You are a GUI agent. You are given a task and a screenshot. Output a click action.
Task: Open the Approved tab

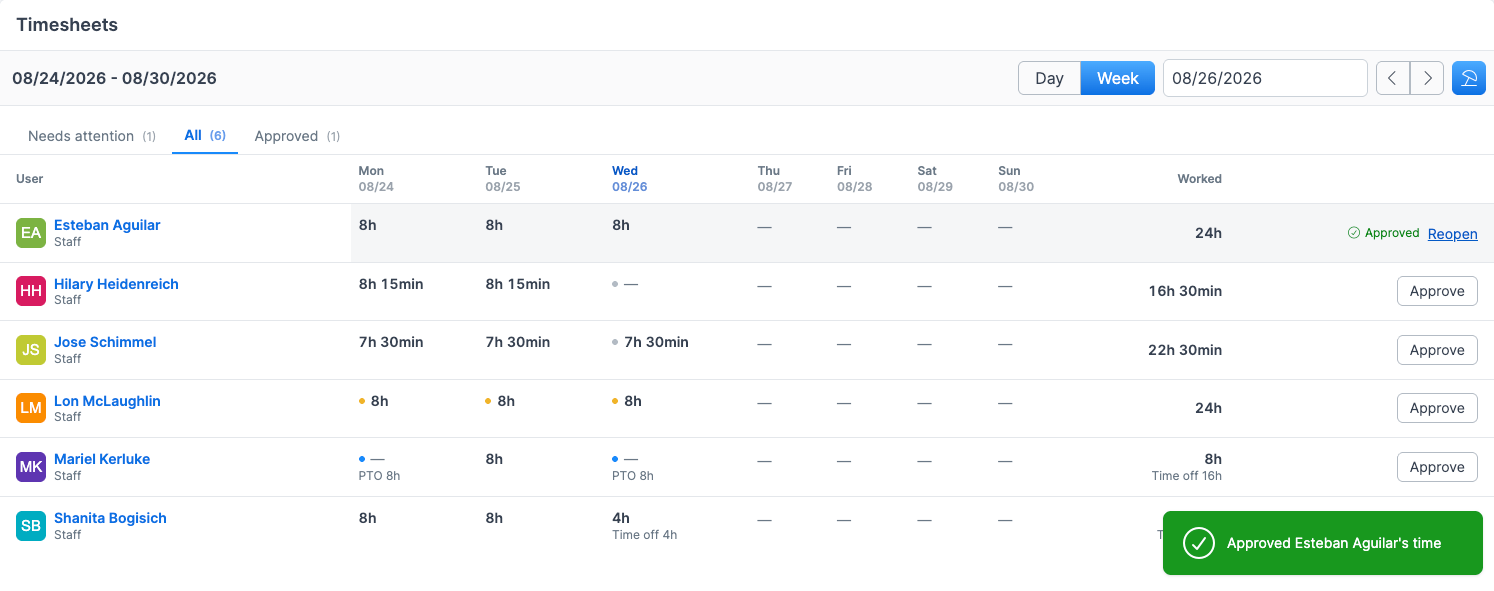pos(297,136)
